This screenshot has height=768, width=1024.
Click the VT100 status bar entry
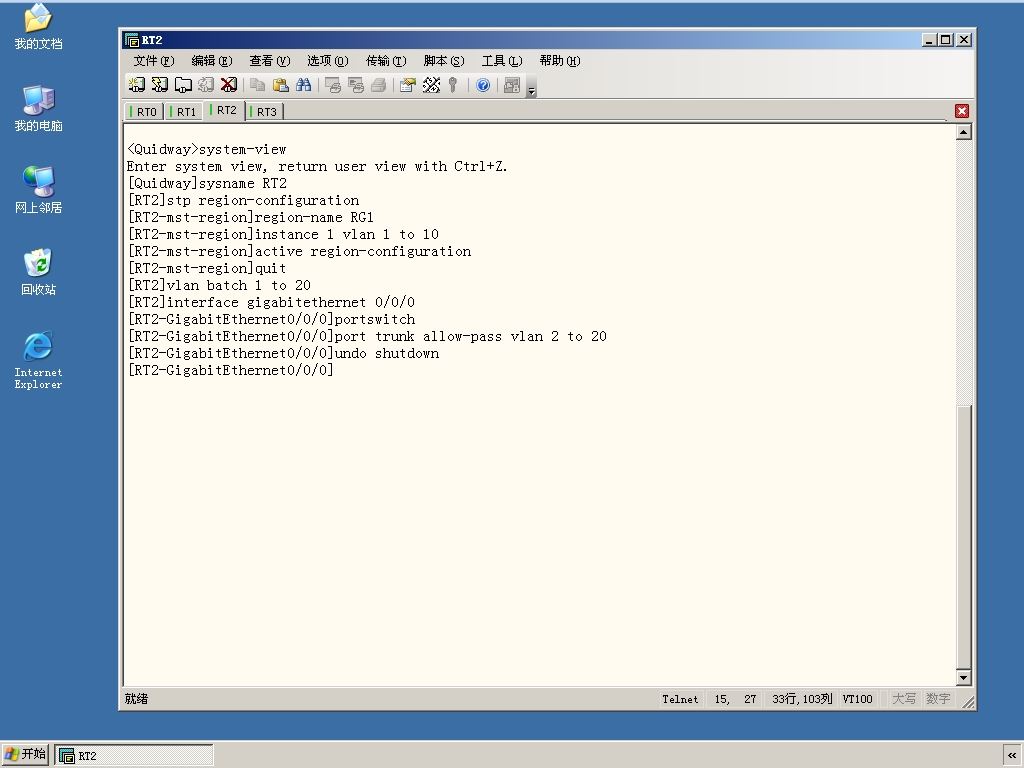tap(857, 699)
